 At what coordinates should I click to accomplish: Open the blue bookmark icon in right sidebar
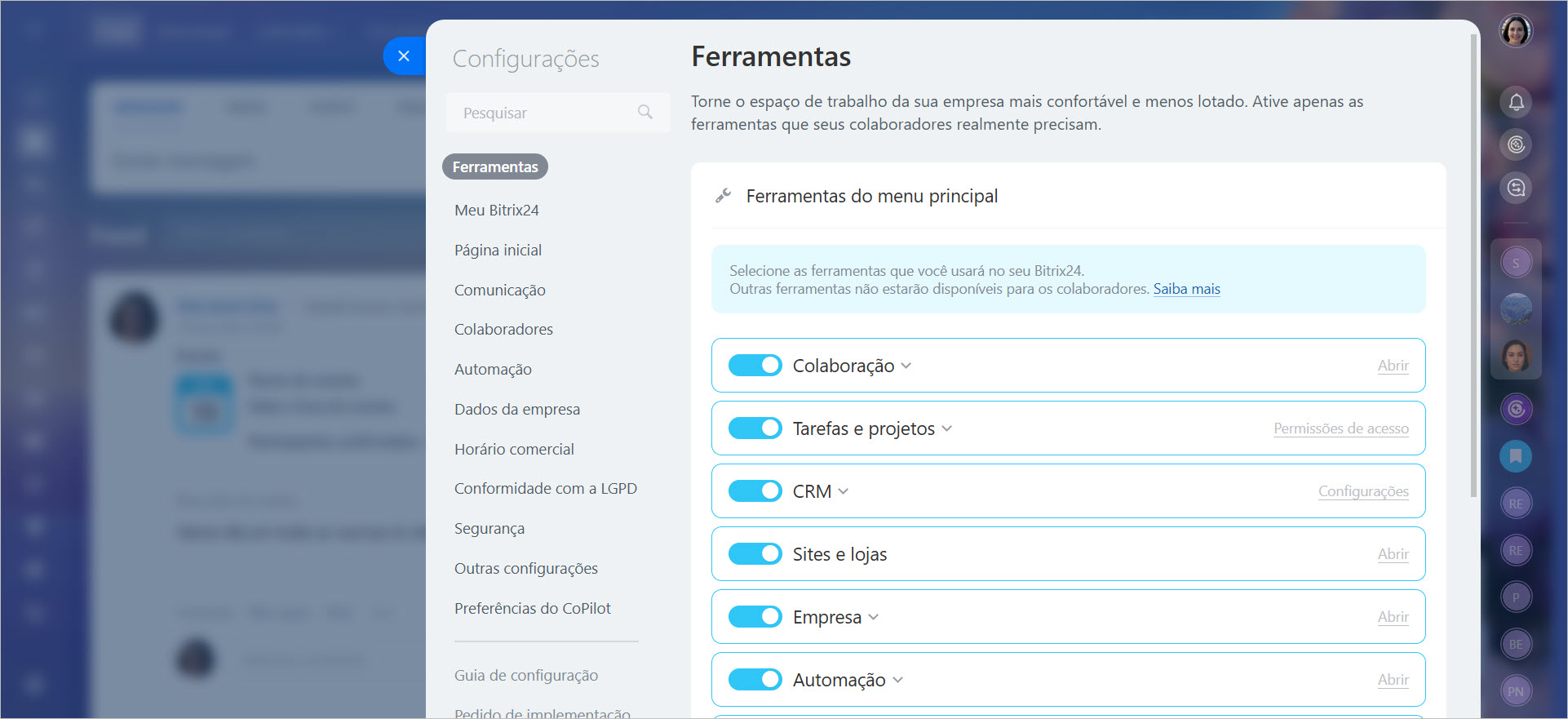click(x=1516, y=456)
